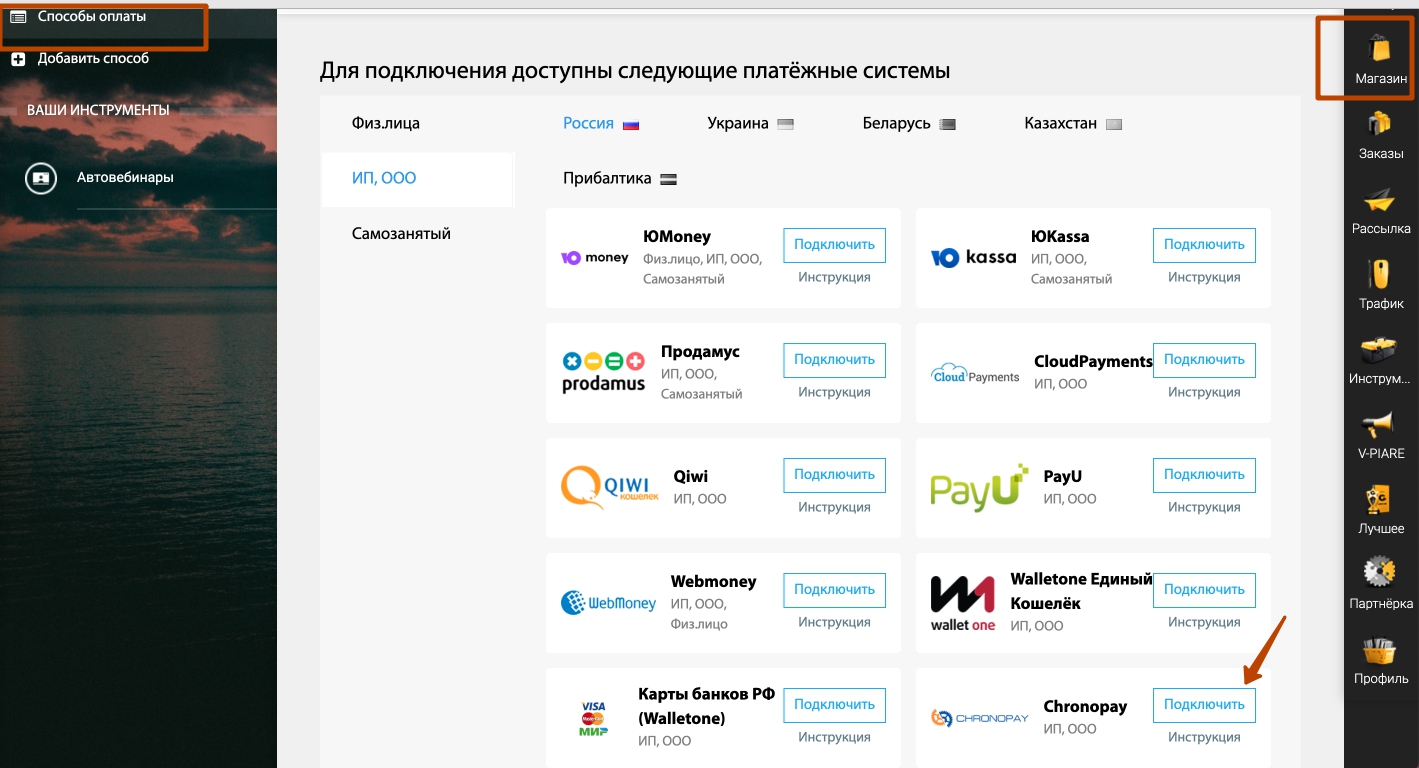
Task: Open the Инструменты toolbox icon
Action: pos(1380,350)
